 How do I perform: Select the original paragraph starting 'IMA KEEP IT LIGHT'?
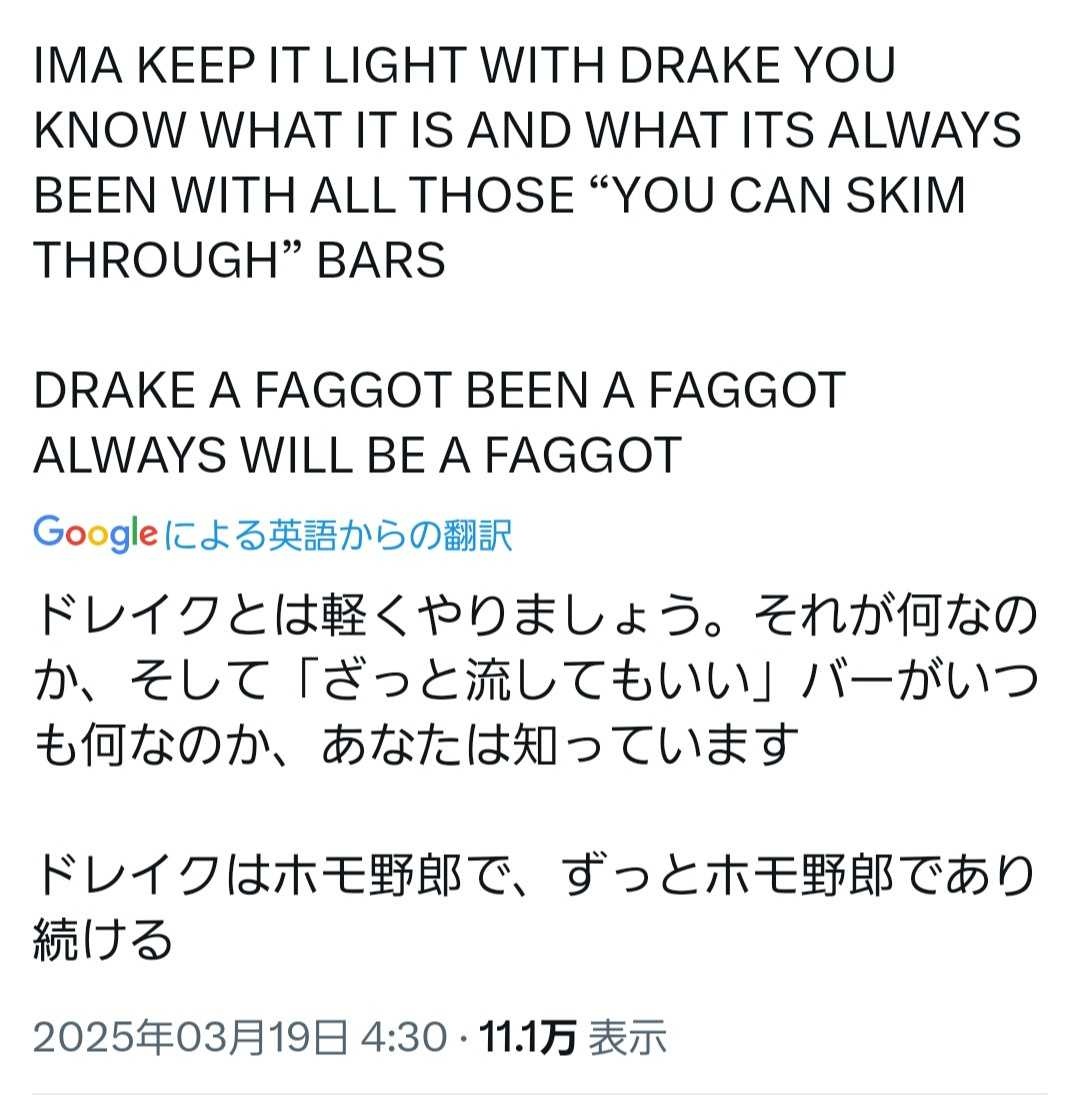click(x=528, y=162)
